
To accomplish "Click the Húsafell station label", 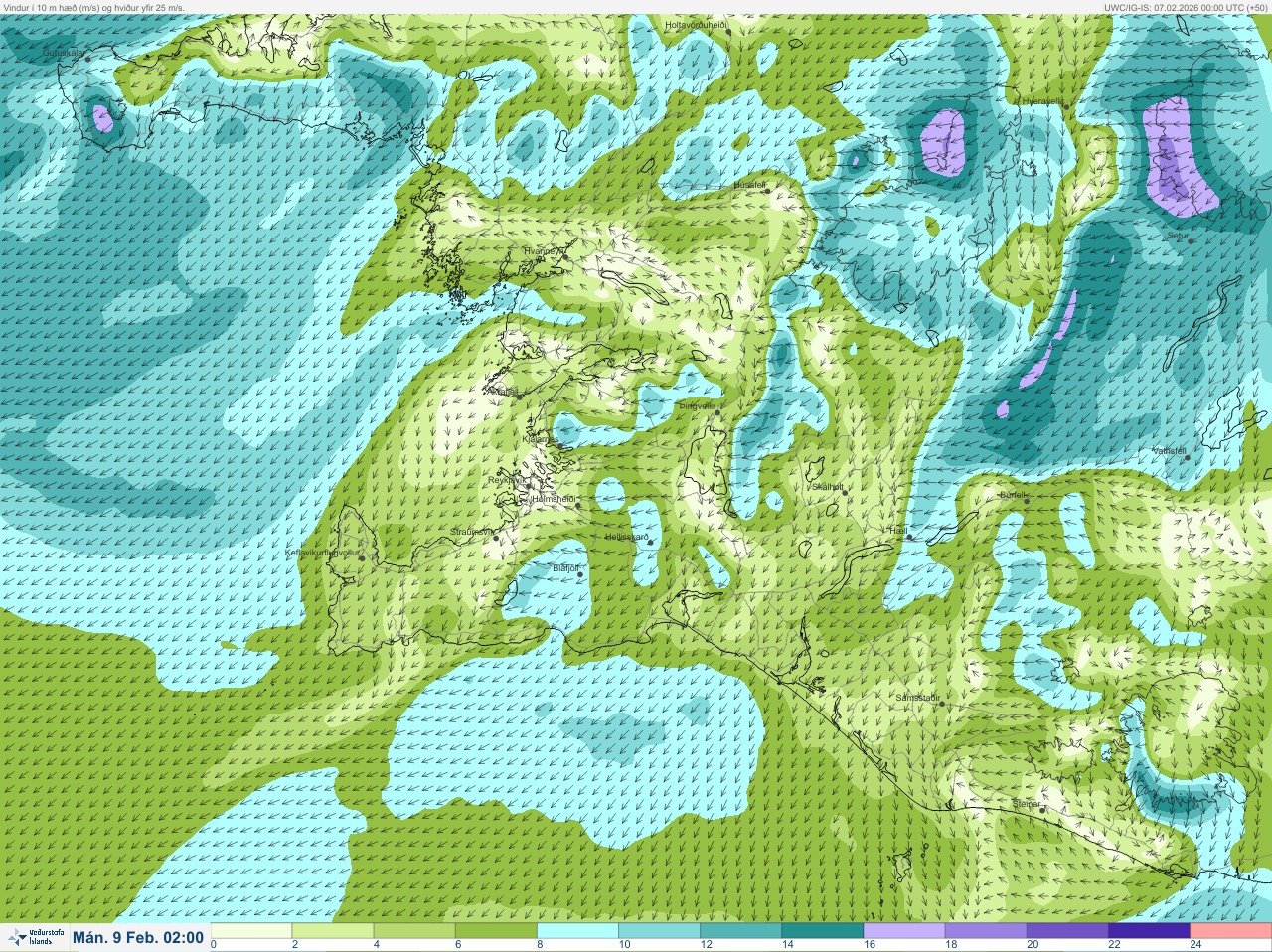I will (x=749, y=185).
